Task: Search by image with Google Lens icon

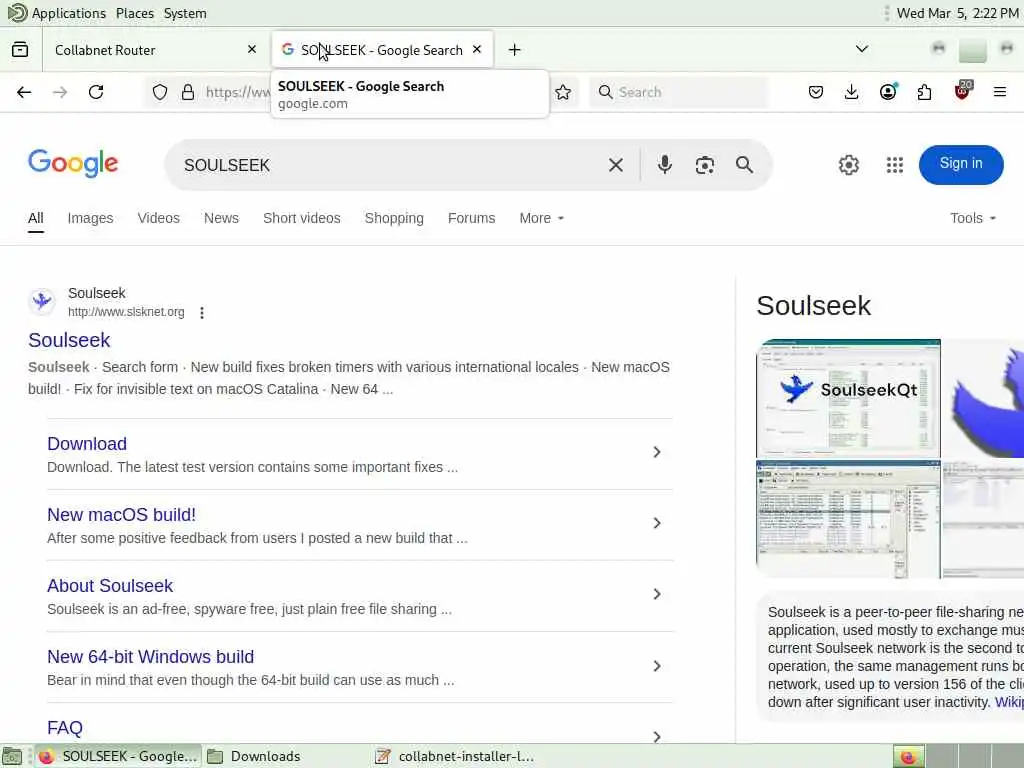Action: 705,165
